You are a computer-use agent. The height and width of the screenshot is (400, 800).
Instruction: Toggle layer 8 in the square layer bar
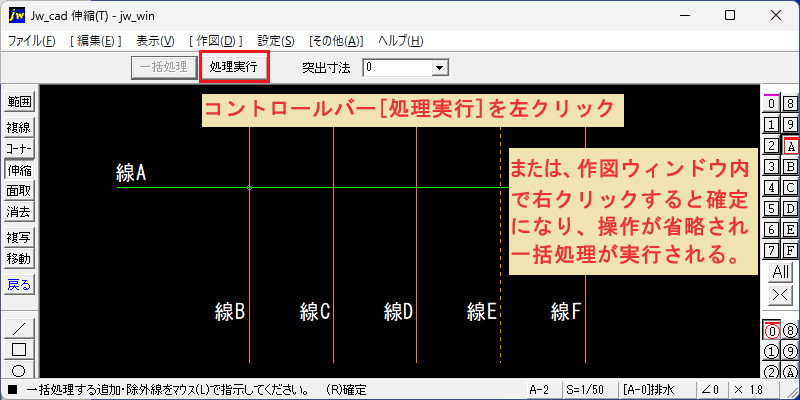point(790,104)
